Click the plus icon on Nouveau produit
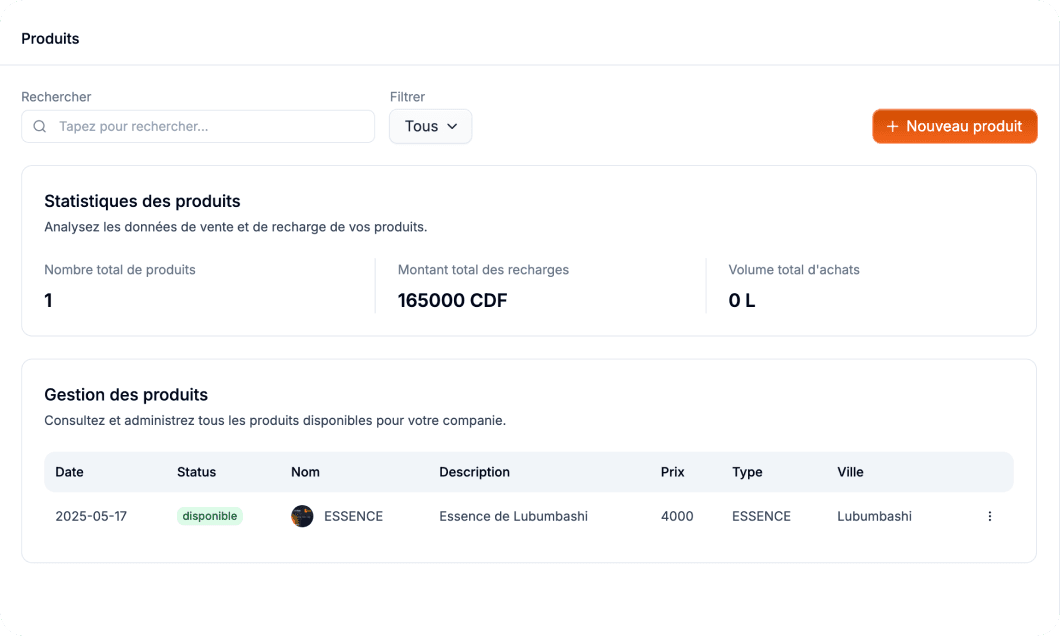Image resolution: width=1060 pixels, height=636 pixels. [x=892, y=127]
